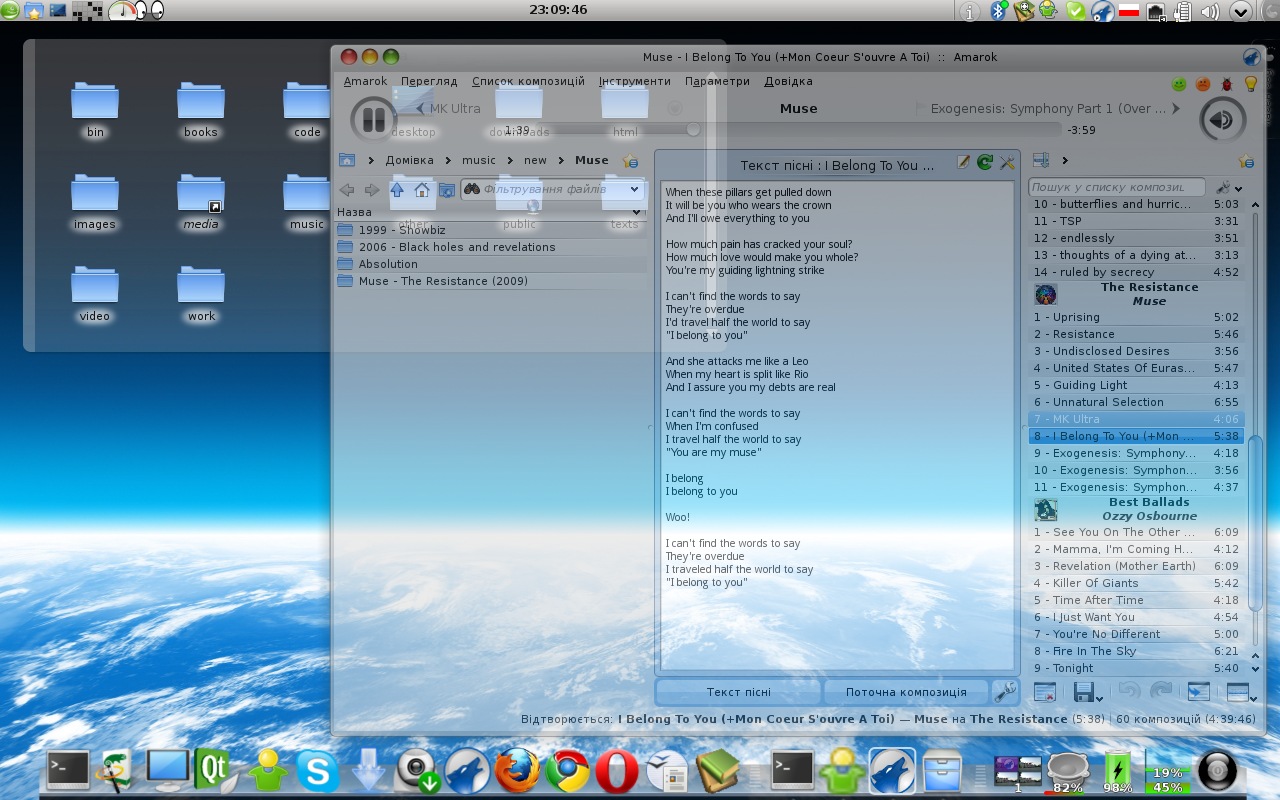Click the home folder icon in file browser
The width and height of the screenshot is (1280, 800).
[x=422, y=190]
